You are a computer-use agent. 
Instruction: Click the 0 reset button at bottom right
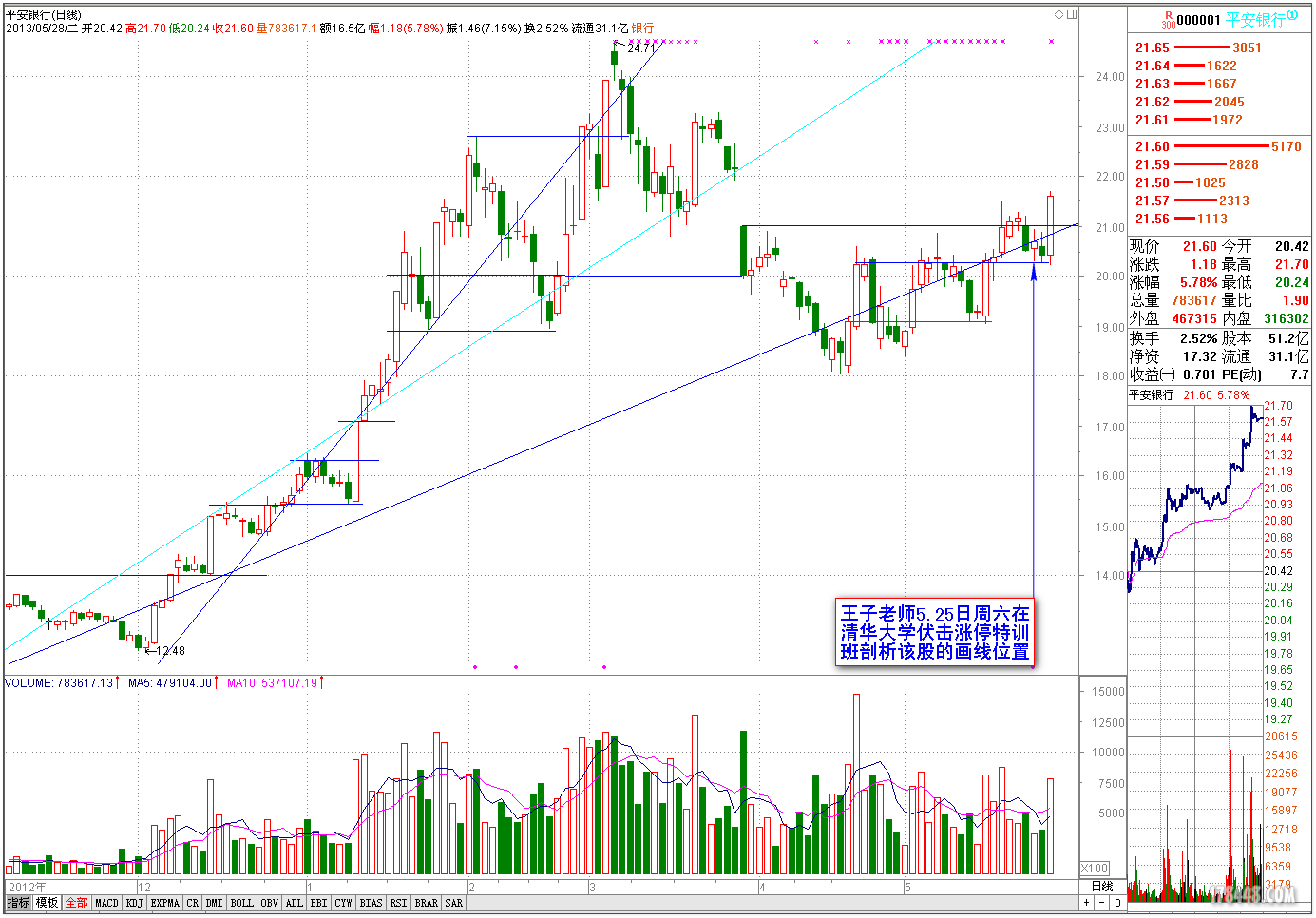point(1117,903)
